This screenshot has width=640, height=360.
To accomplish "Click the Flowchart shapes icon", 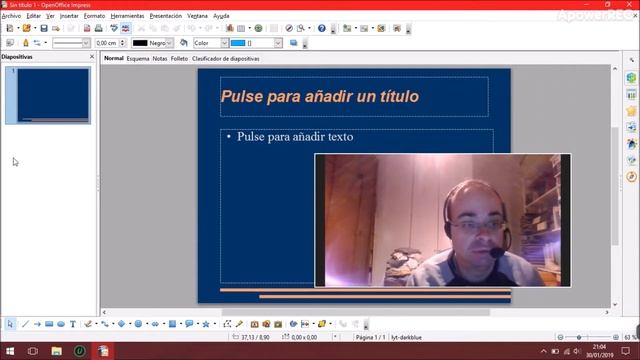I will pyautogui.click(x=172, y=324).
